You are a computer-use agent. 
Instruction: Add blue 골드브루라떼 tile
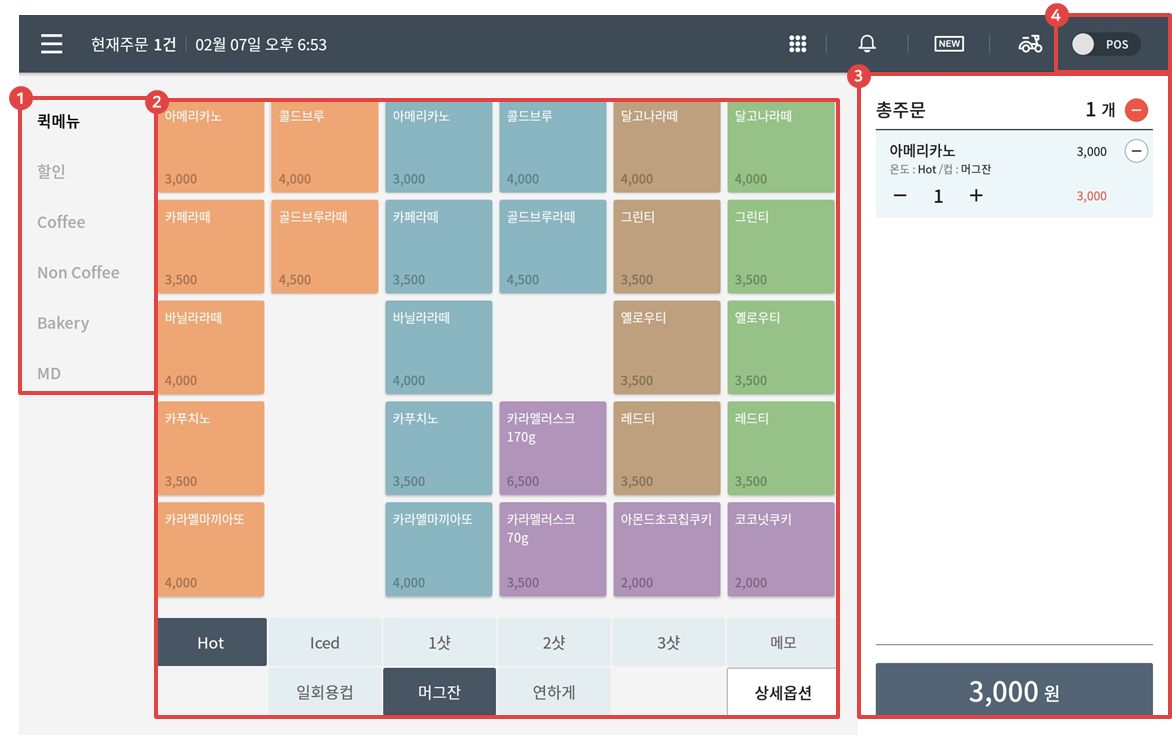pyautogui.click(x=553, y=246)
